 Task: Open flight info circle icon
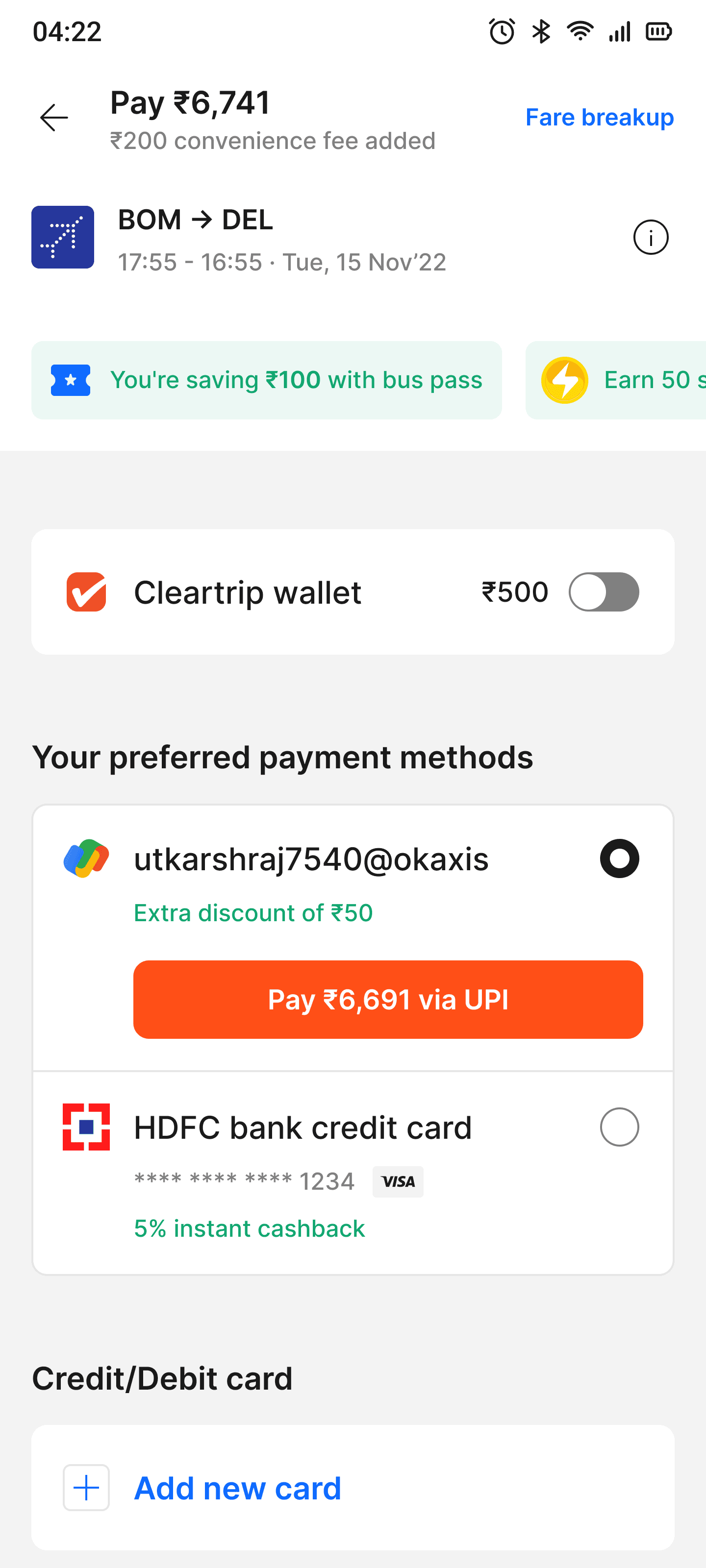[x=651, y=237]
